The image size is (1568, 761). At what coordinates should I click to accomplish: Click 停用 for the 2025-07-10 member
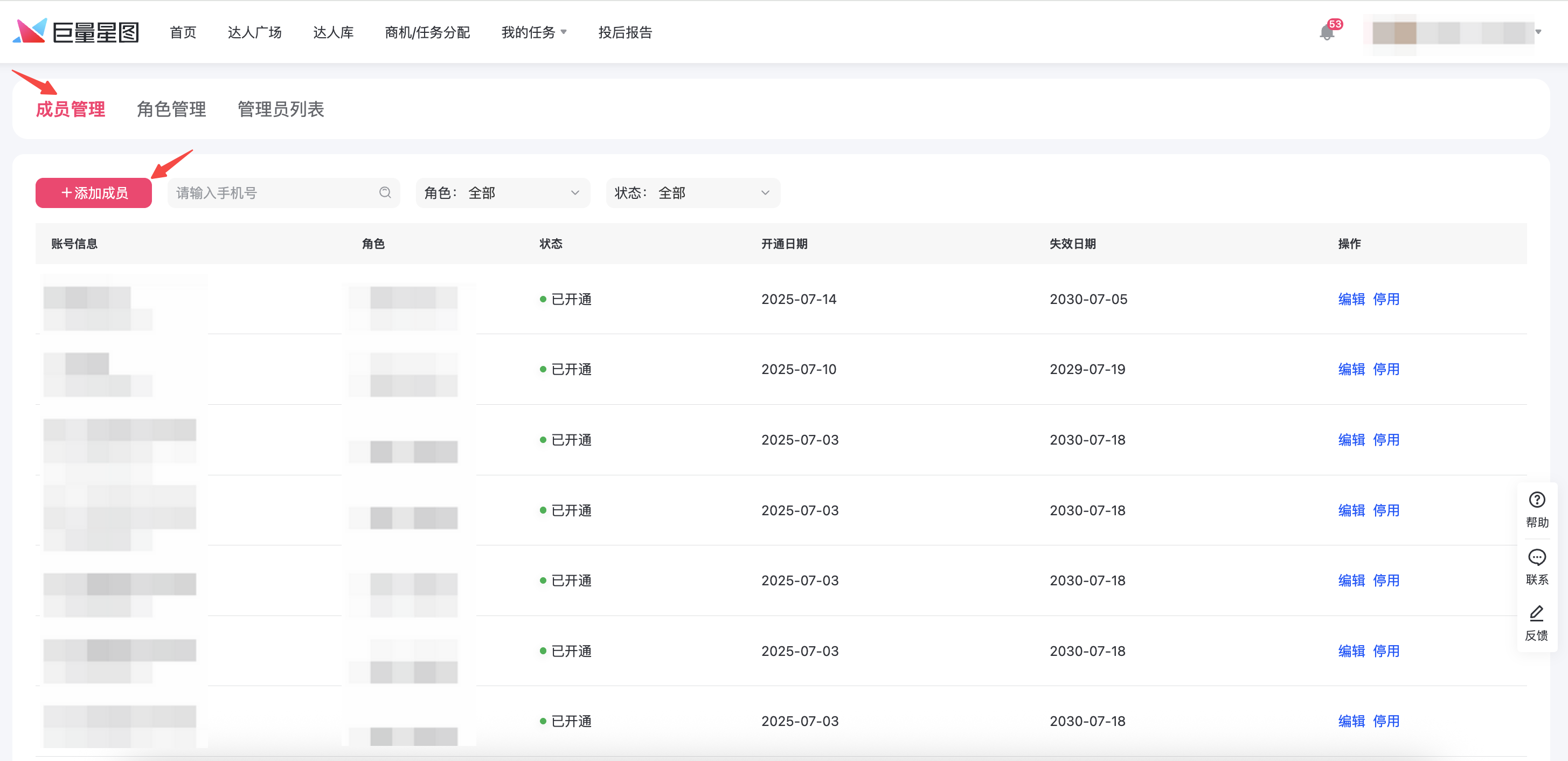1386,370
